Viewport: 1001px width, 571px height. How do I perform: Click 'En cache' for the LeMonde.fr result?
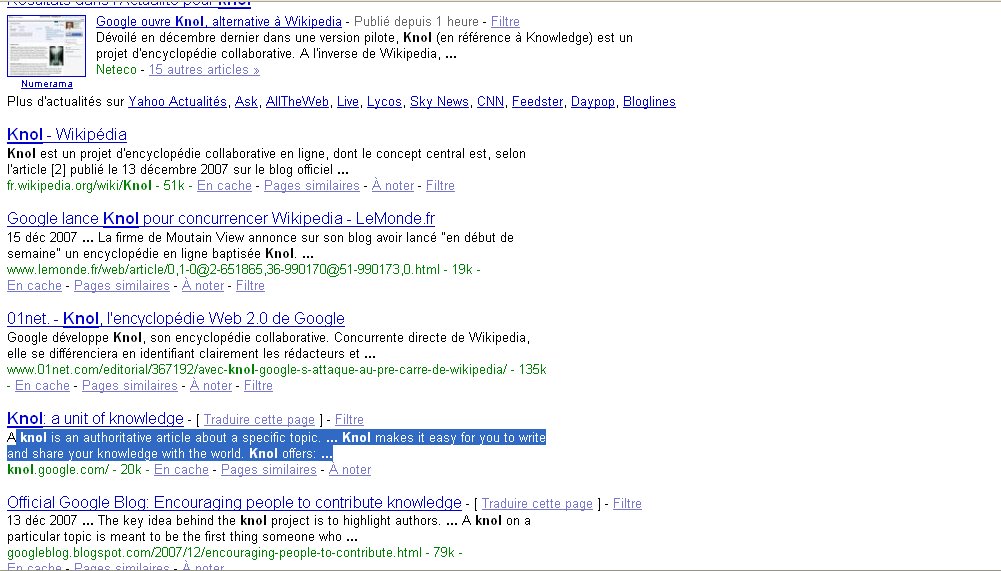(x=34, y=286)
